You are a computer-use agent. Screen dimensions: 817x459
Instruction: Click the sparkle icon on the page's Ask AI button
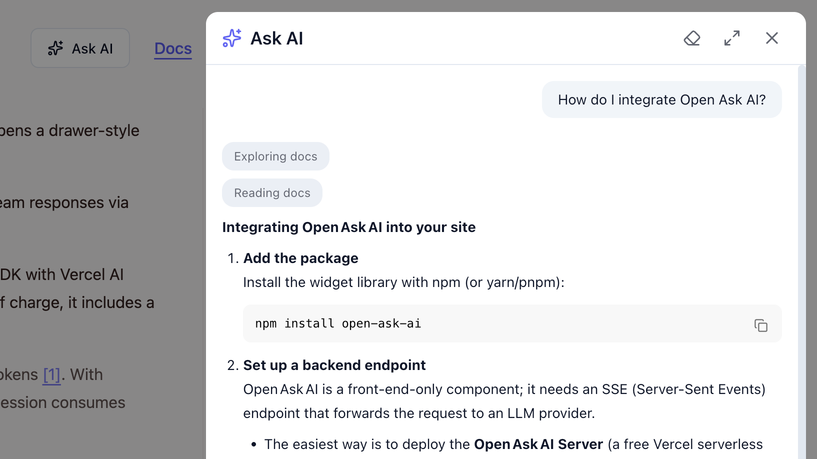coord(56,48)
